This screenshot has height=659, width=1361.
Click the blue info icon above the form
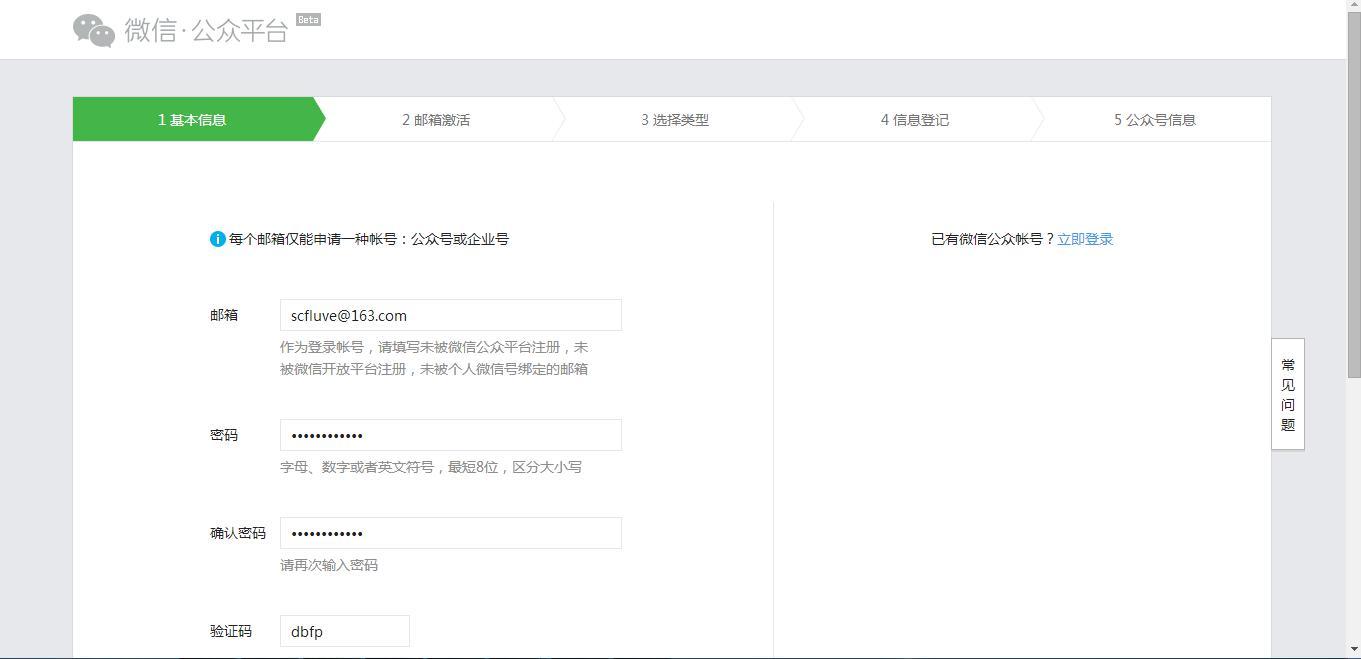click(x=217, y=239)
